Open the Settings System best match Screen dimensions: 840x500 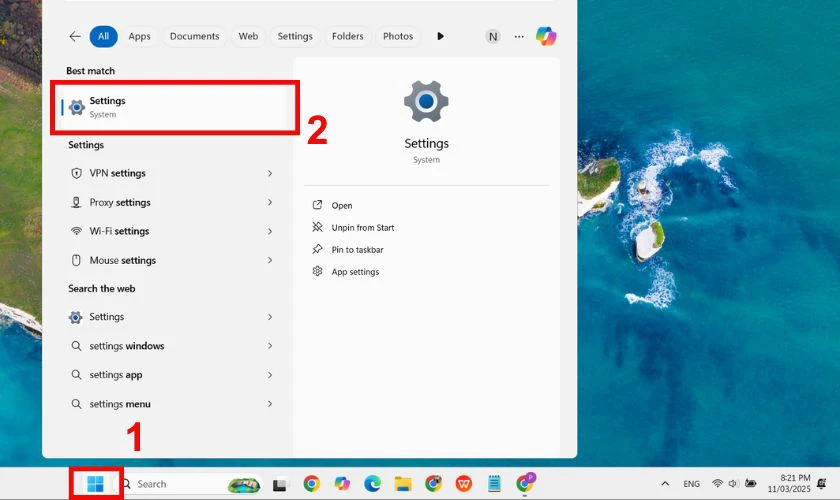[175, 107]
